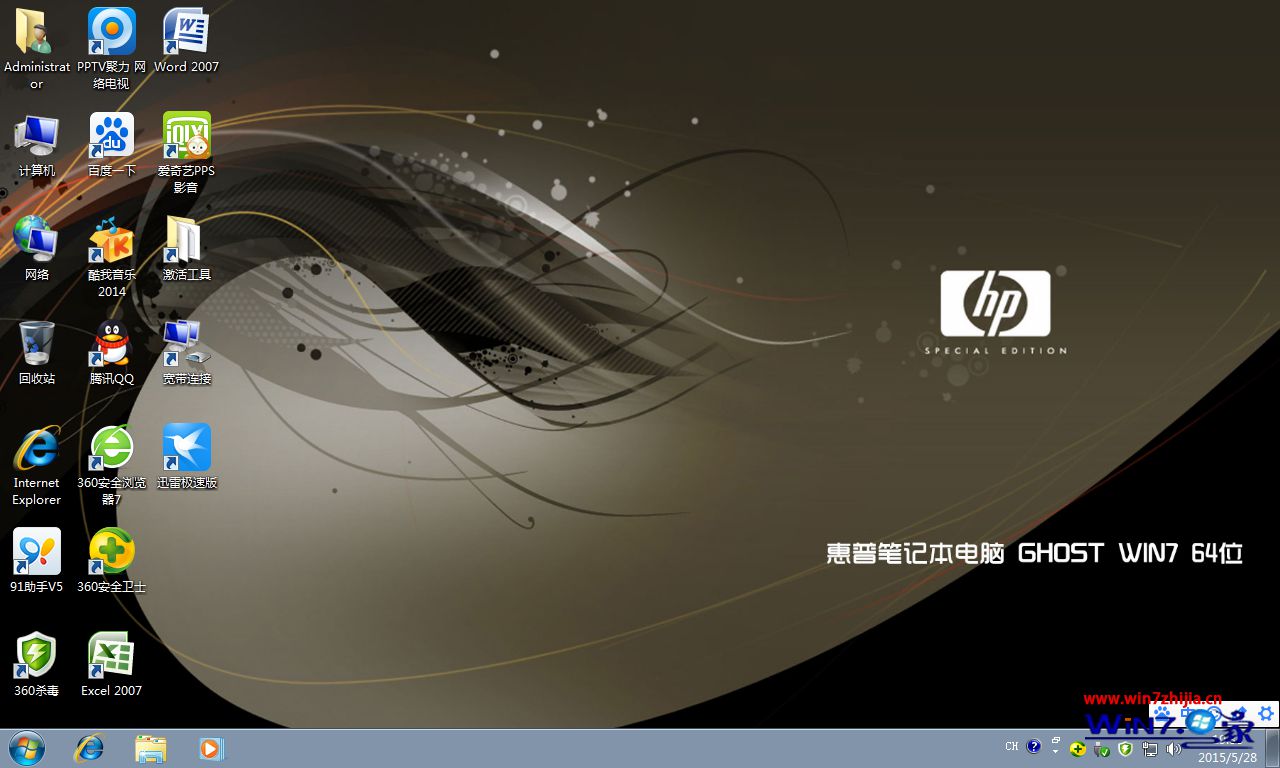Viewport: 1280px width, 768px height.
Task: Open PPTV聚力网络电视 from the desktop
Action: (111, 30)
